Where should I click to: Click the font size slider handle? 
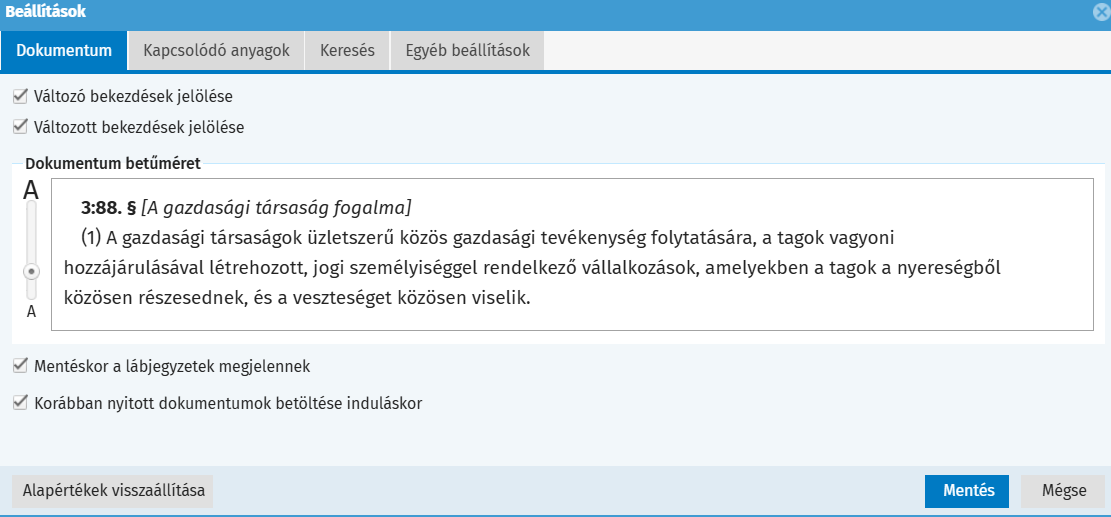tap(31, 271)
